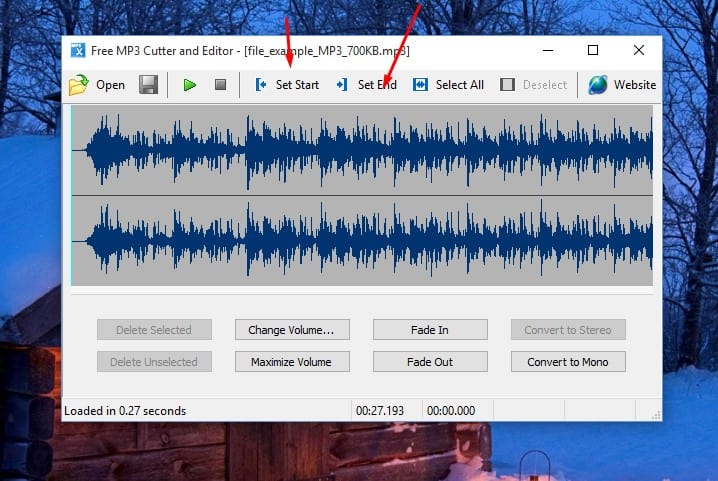Click inside the lower waveform channel
Image resolution: width=718 pixels, height=481 pixels.
click(x=360, y=240)
